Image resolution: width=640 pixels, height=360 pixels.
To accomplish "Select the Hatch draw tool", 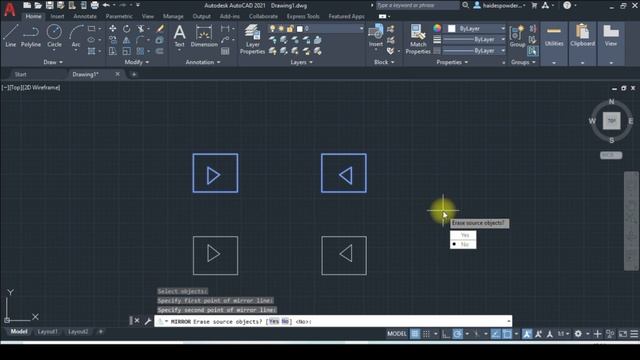I will coord(91,51).
